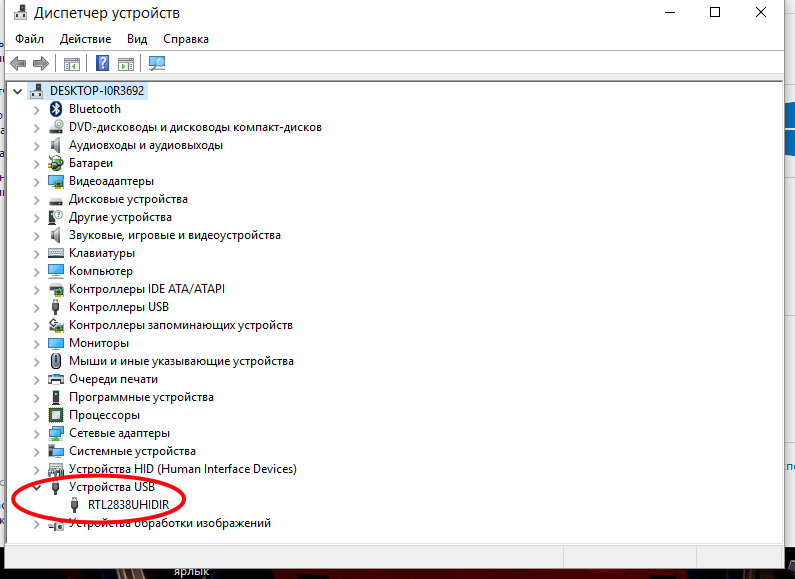795x579 pixels.
Task: Select Контроллеры запоминающих устройств label
Action: (180, 325)
